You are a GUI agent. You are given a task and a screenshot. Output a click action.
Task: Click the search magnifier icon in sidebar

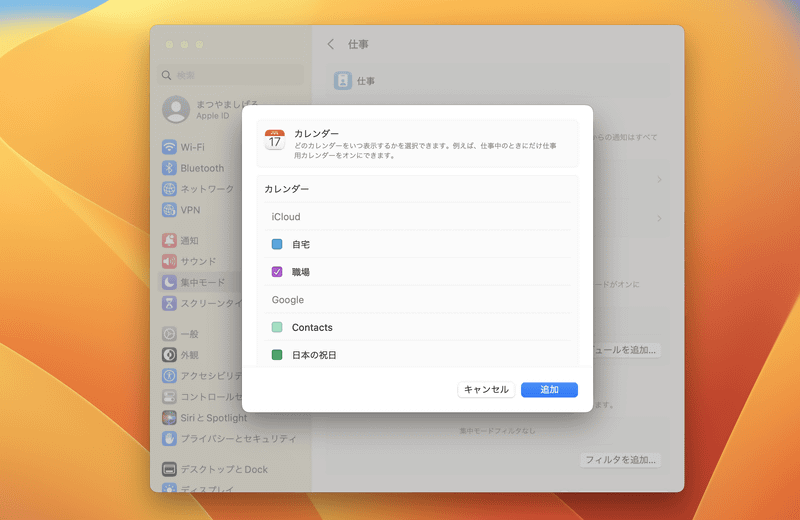tap(166, 75)
